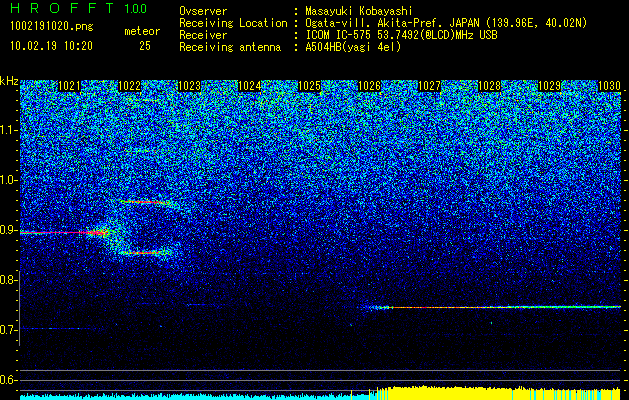Select observer name Masayuki Kobayashi
This screenshot has height=400, width=629.
tap(358, 11)
